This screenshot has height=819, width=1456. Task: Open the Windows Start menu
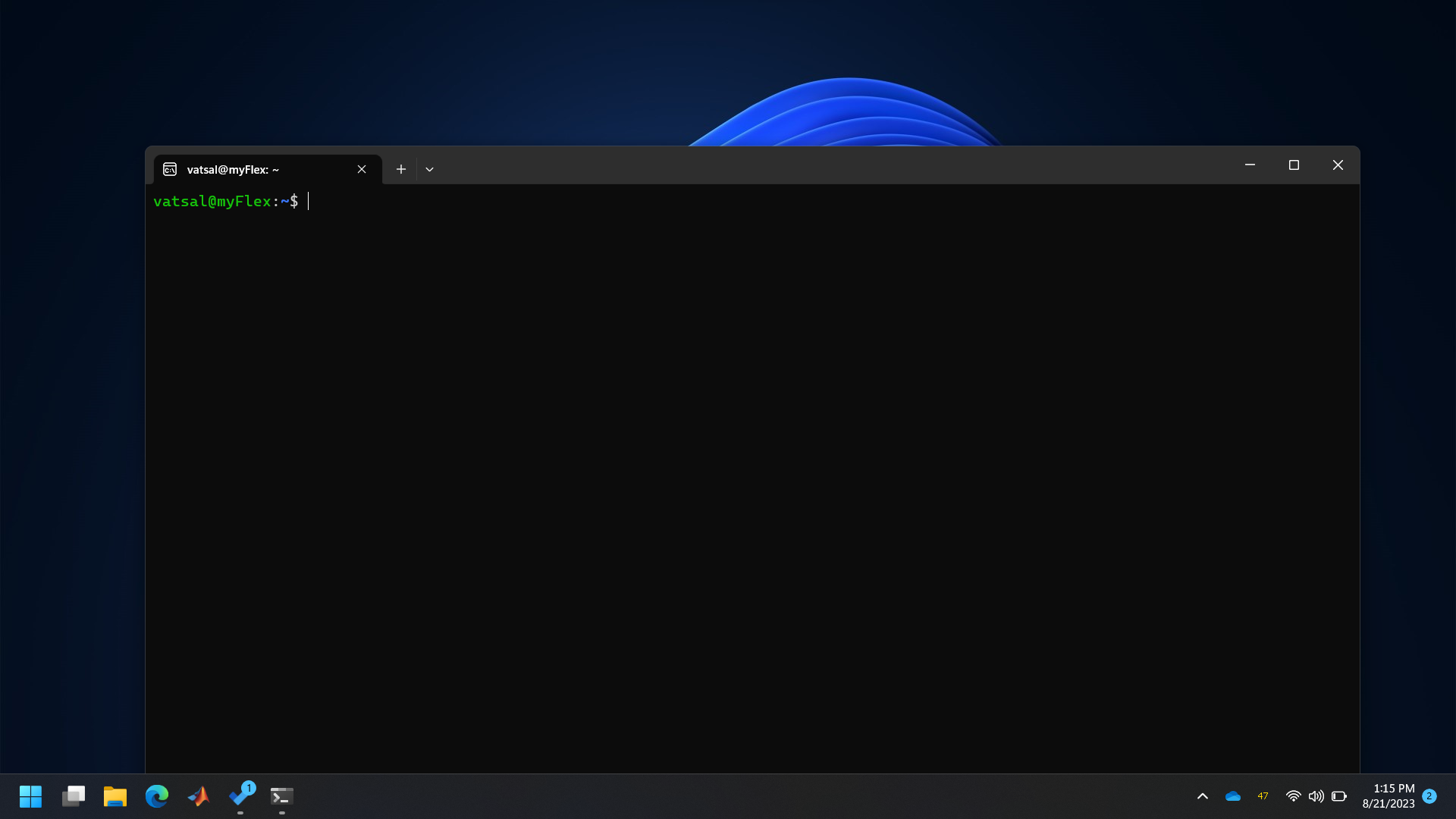click(x=31, y=796)
